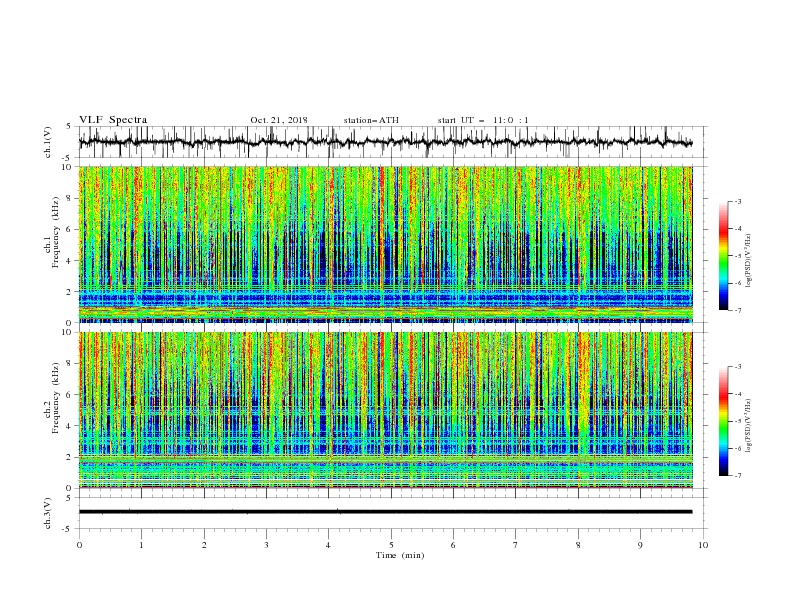Click the lower color scale bar
Viewport: 792px width, 612px height.
[x=723, y=421]
